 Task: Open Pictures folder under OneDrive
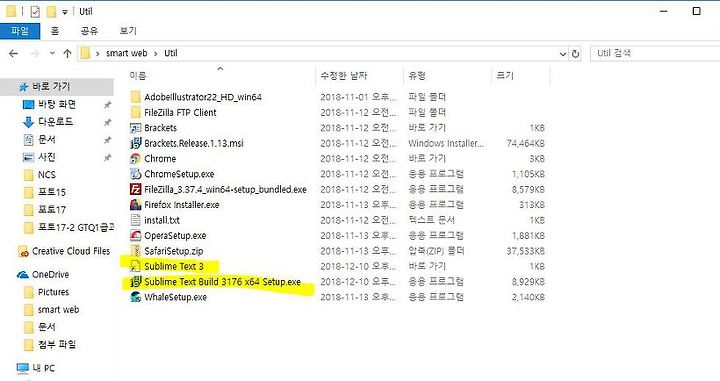coord(53,292)
